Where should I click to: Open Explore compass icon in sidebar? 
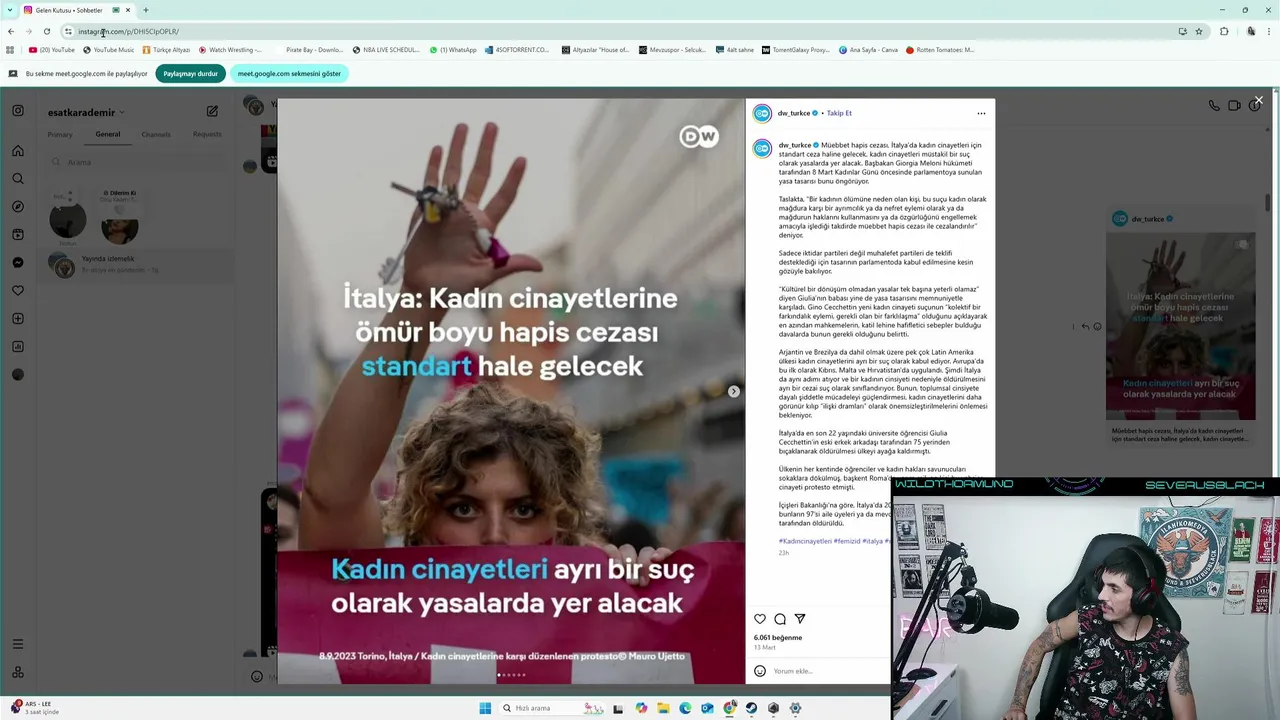(18, 207)
